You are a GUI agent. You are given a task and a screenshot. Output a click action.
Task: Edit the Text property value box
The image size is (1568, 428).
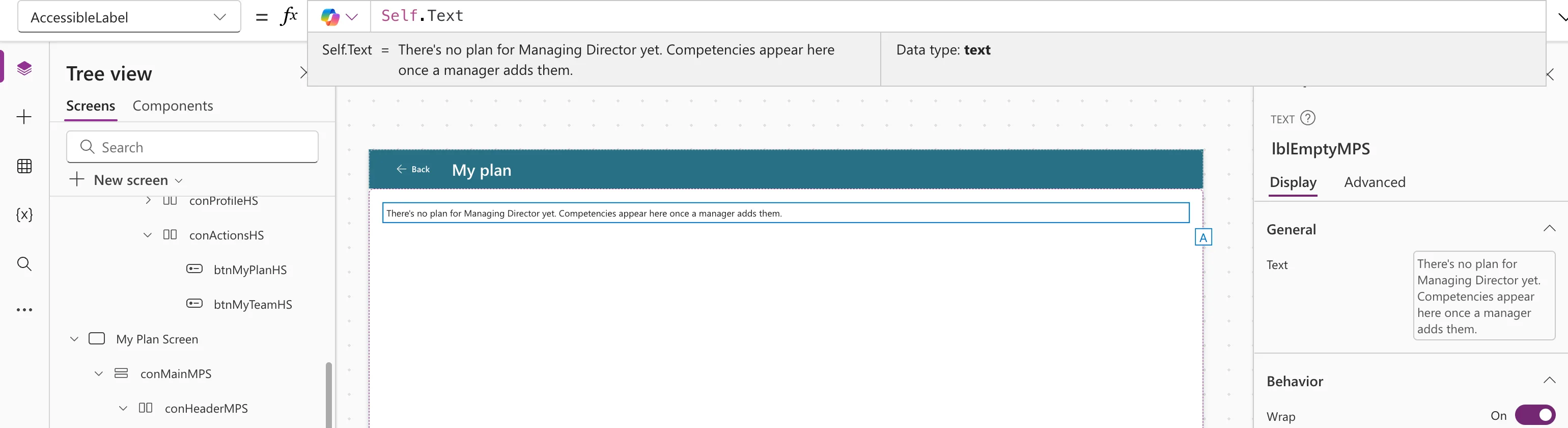point(1484,296)
